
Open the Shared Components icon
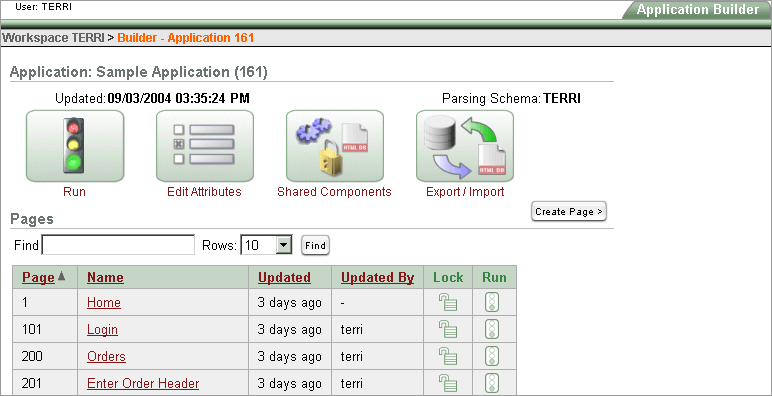[335, 146]
